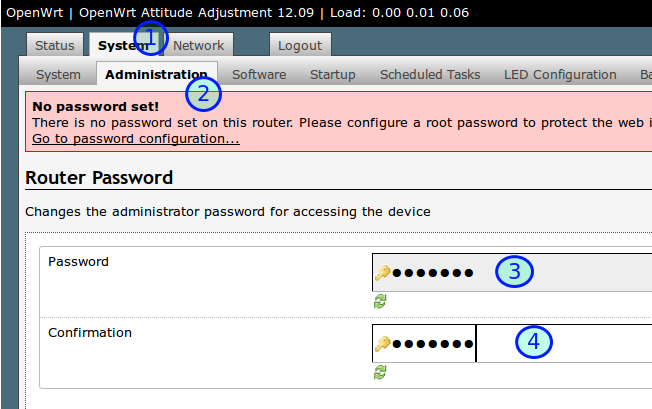Follow the 'Go to password configuration...' link
652x409 pixels.
[x=136, y=139]
